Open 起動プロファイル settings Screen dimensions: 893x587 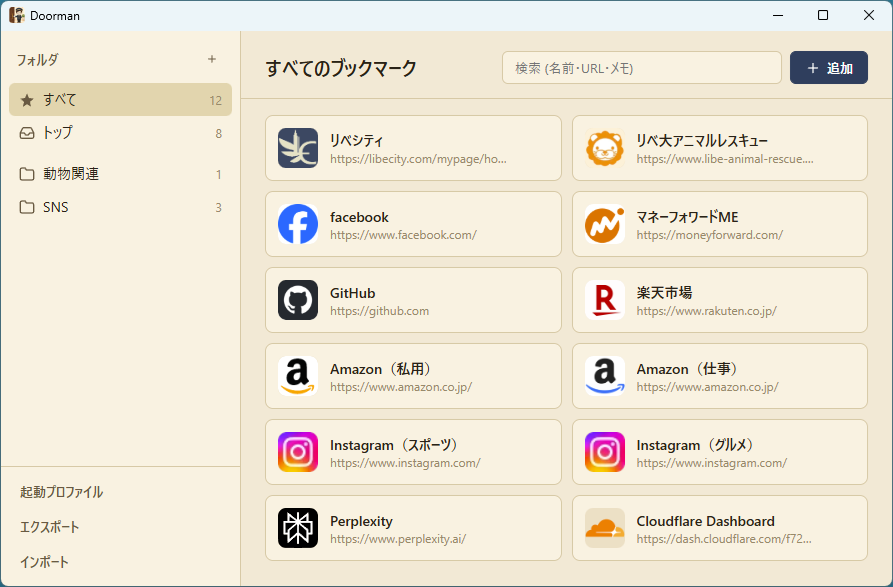[x=62, y=492]
